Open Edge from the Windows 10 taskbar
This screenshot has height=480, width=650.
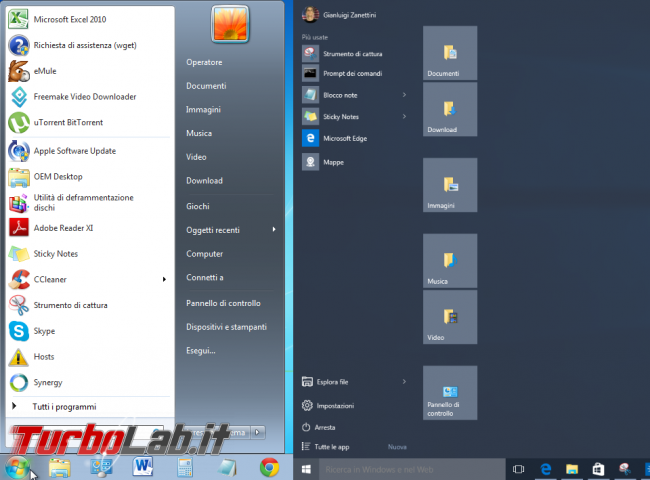(546, 469)
